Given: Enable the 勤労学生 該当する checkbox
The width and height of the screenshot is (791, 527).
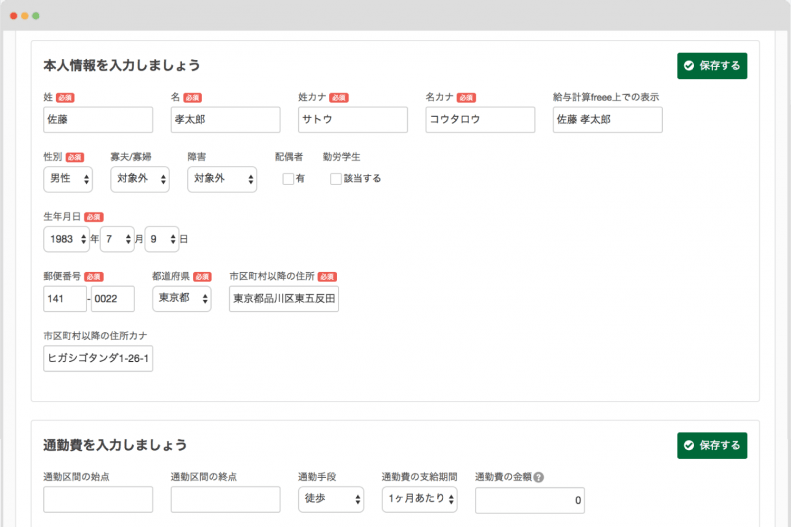Looking at the screenshot, I should point(336,179).
